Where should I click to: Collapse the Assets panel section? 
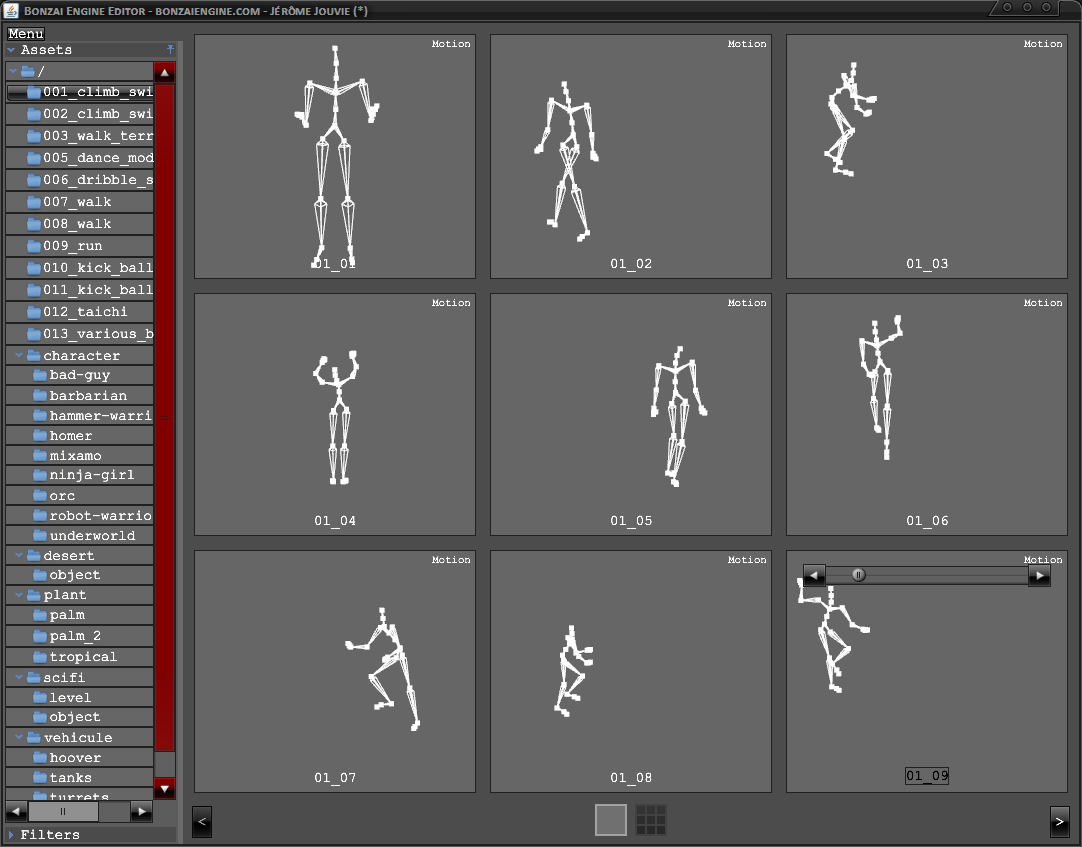pos(12,50)
